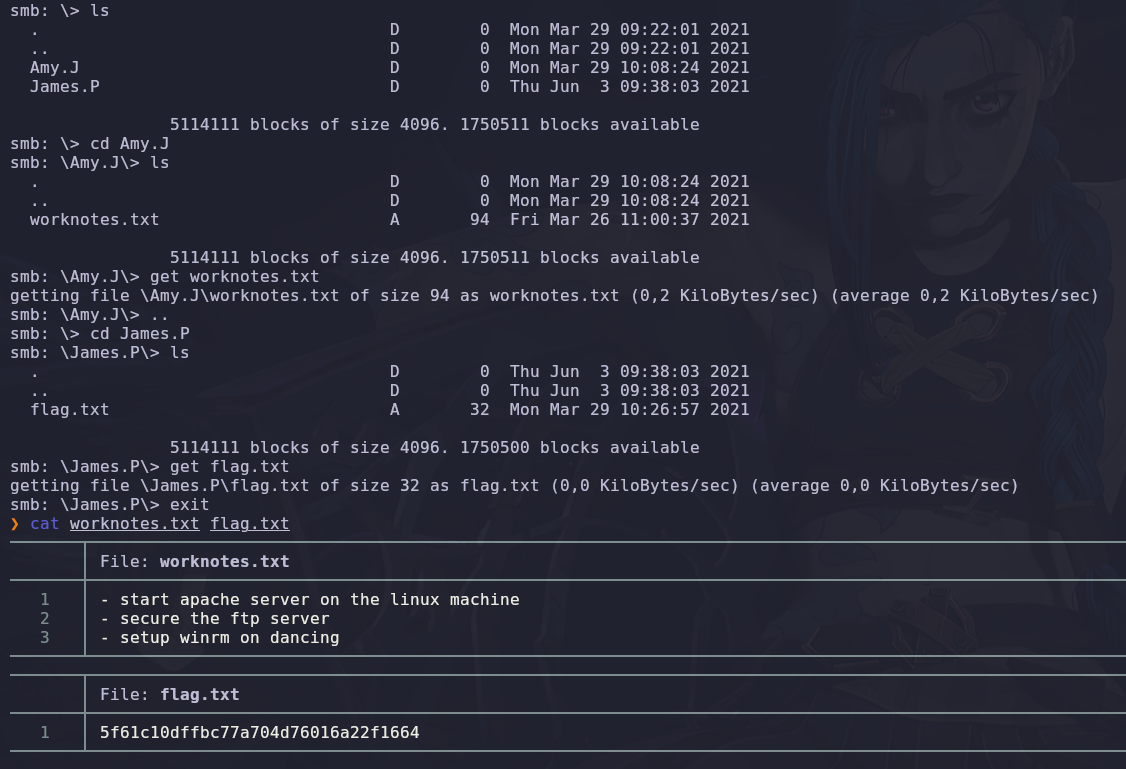Click the 'get flag.txt' command line
Viewport: 1126px width, 769px height.
(x=219, y=466)
